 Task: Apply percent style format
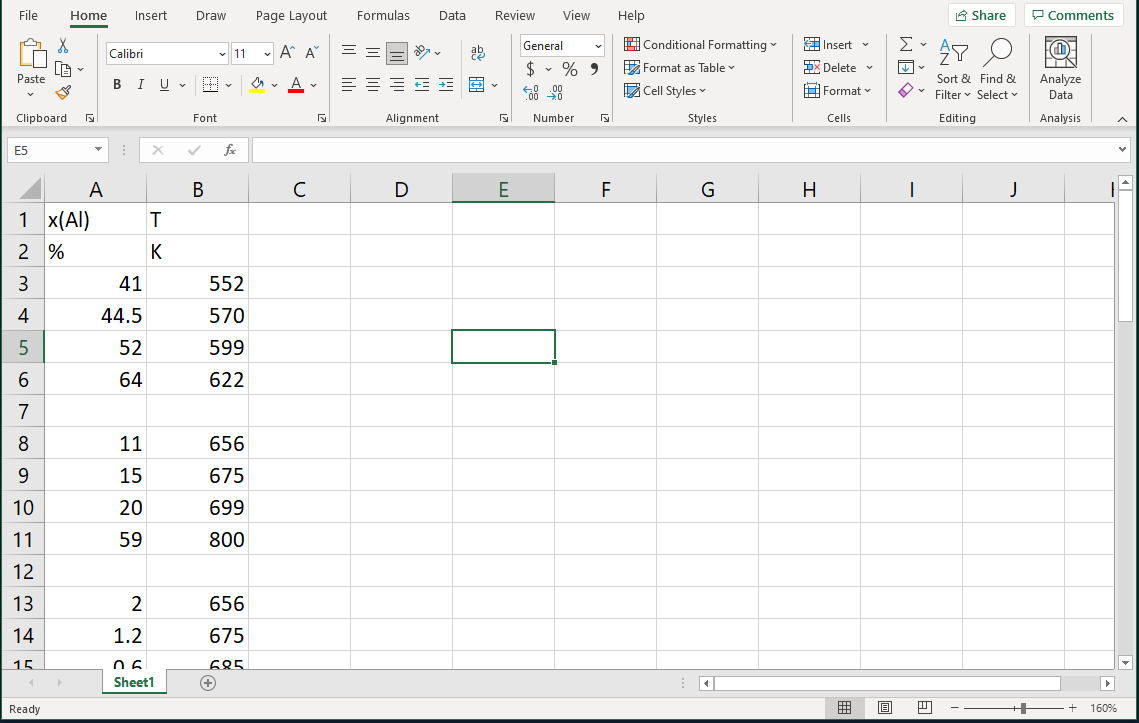569,69
